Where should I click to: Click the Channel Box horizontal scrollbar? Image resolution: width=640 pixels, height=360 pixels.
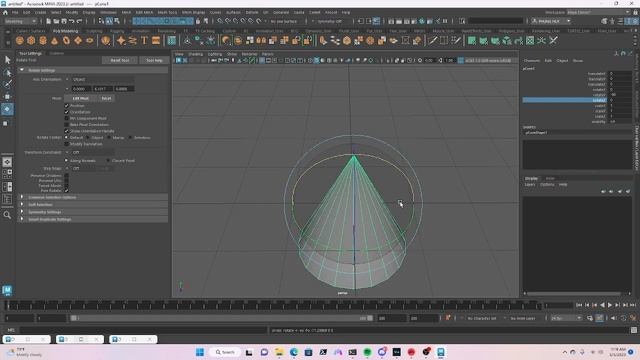coord(573,293)
